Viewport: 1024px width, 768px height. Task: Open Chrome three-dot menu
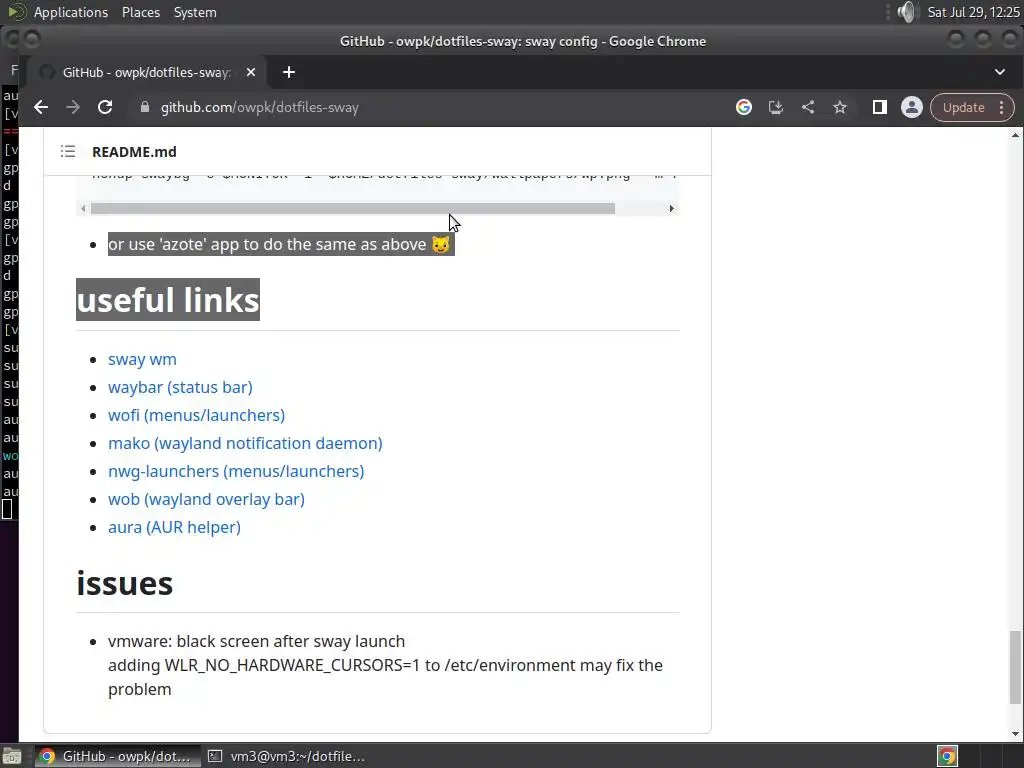(x=1002, y=108)
